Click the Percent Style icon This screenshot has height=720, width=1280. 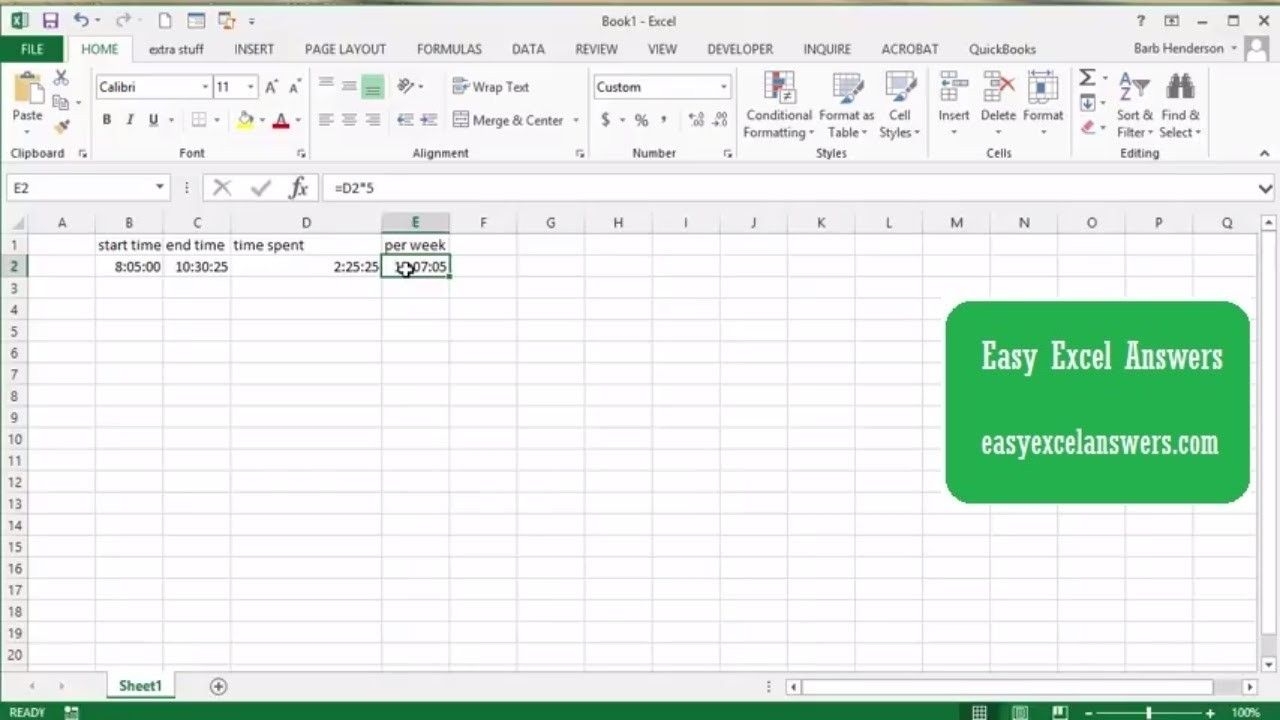click(x=641, y=120)
